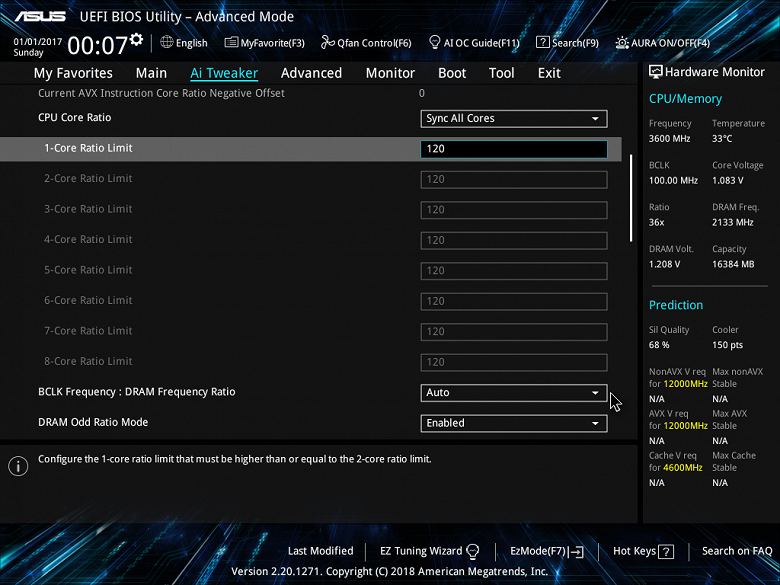Click the 6-Core Ratio Limit field
Viewport: 780px width, 585px height.
[514, 301]
